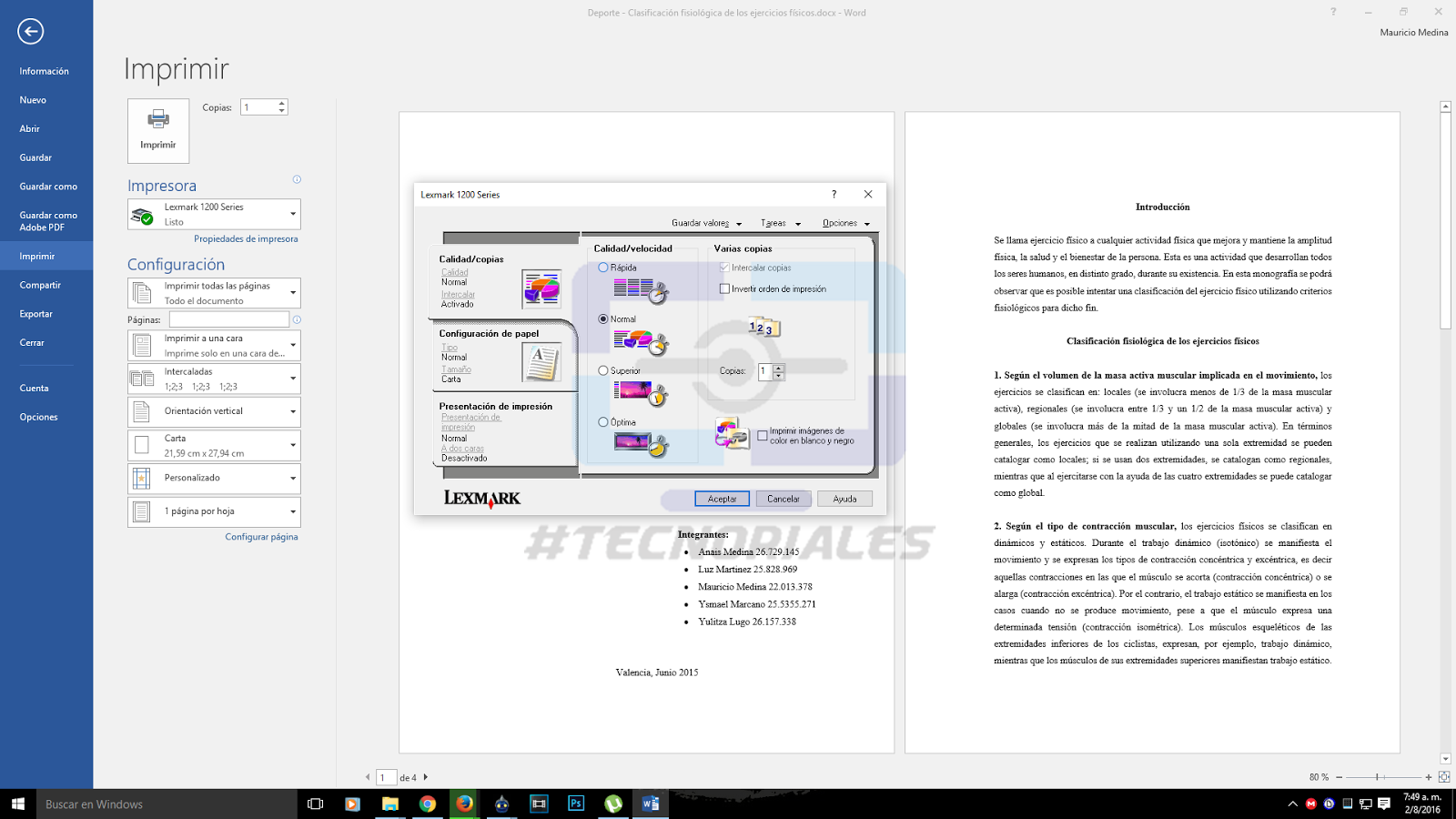The height and width of the screenshot is (819, 1456).
Task: Open the Windows Start menu
Action: (18, 804)
